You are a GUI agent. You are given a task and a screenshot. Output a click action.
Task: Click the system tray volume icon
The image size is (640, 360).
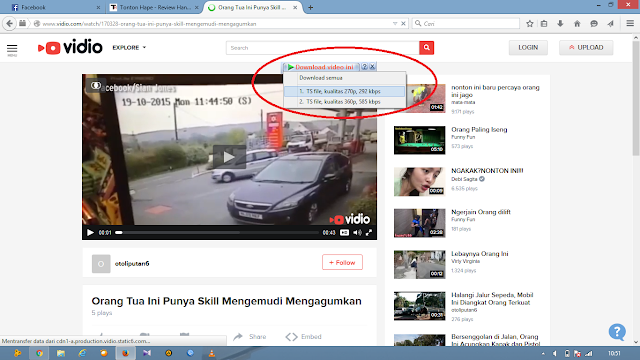pyautogui.click(x=555, y=353)
